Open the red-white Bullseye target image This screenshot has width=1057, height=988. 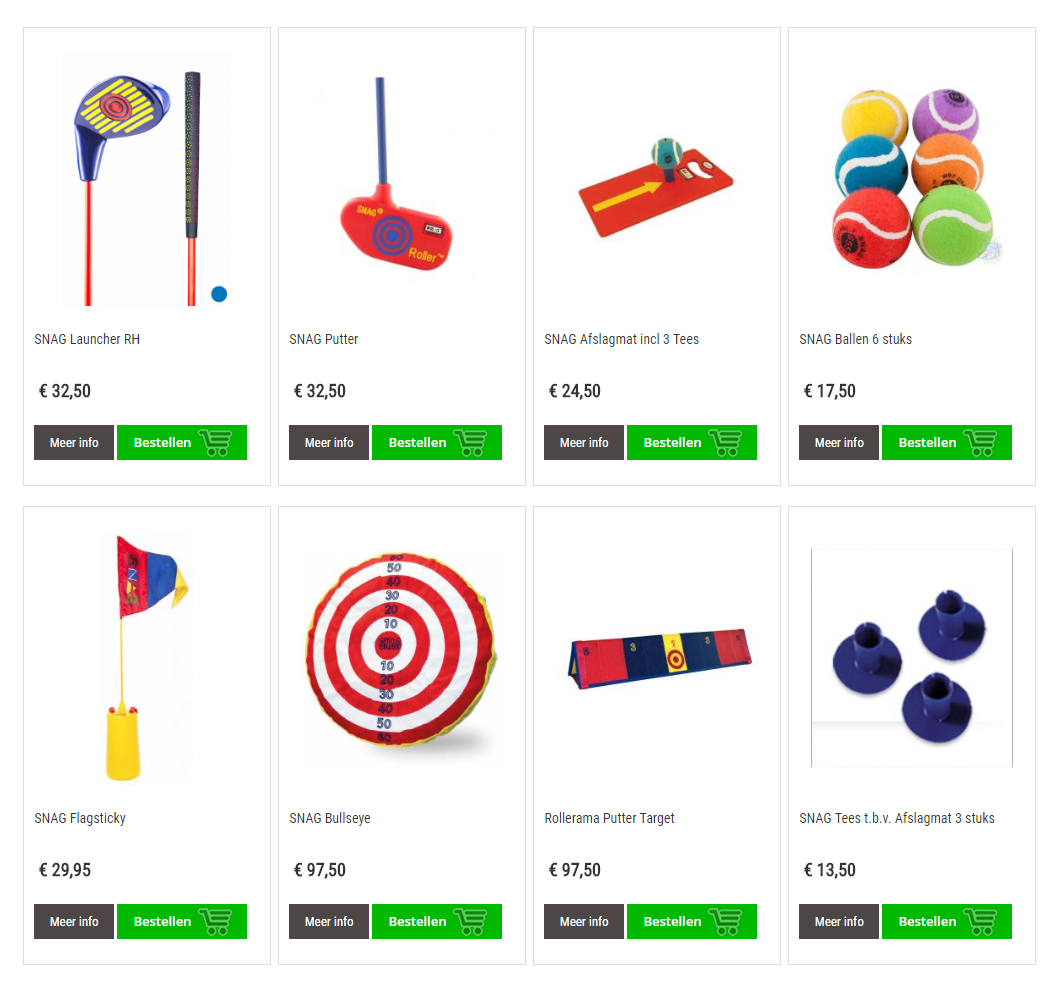(x=401, y=648)
